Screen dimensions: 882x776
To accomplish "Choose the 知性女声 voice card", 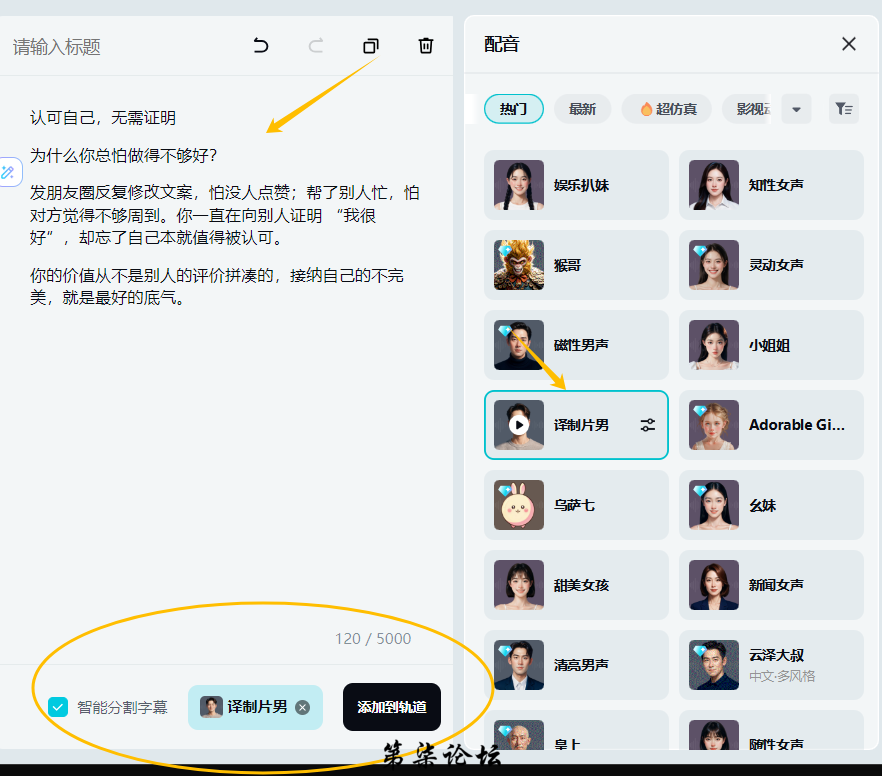I will pos(770,185).
